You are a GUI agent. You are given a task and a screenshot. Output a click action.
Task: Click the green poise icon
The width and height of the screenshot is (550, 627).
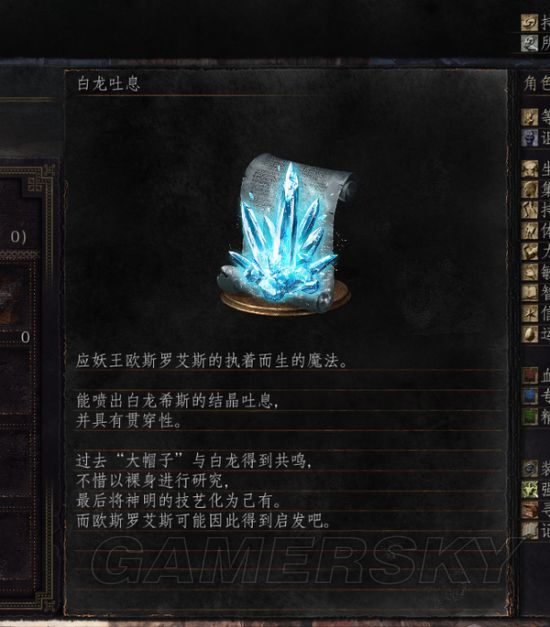coord(530,489)
